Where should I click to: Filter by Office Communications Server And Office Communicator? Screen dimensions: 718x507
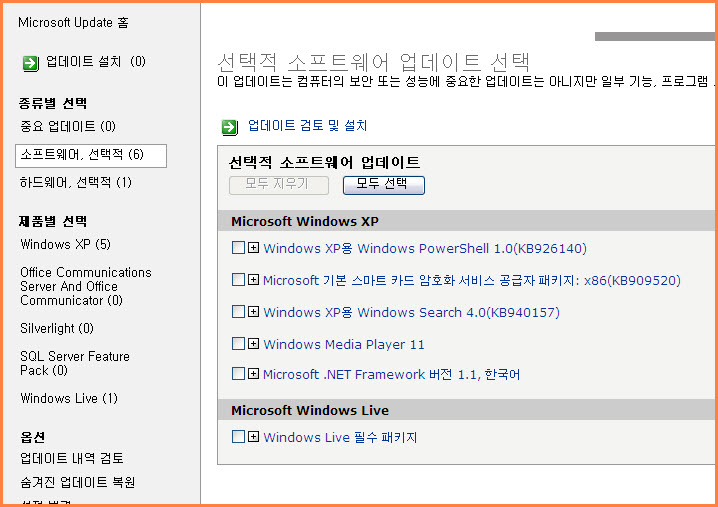[x=86, y=286]
